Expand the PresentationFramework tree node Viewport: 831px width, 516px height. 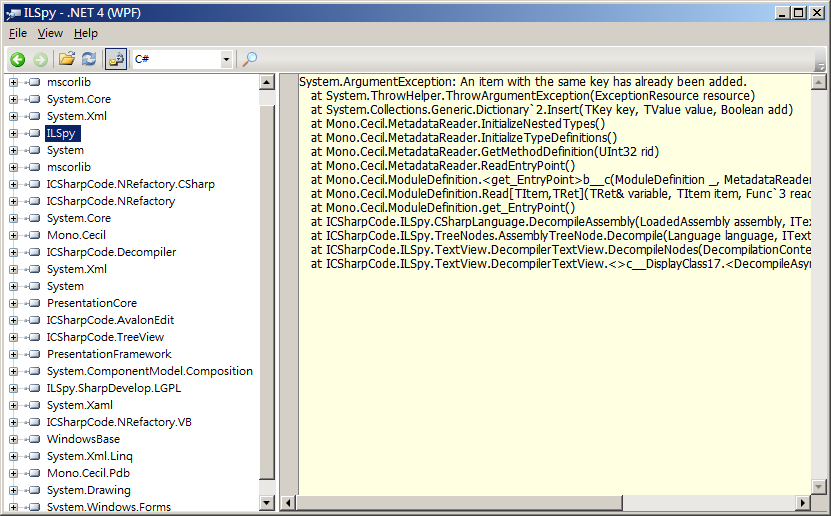tap(14, 354)
